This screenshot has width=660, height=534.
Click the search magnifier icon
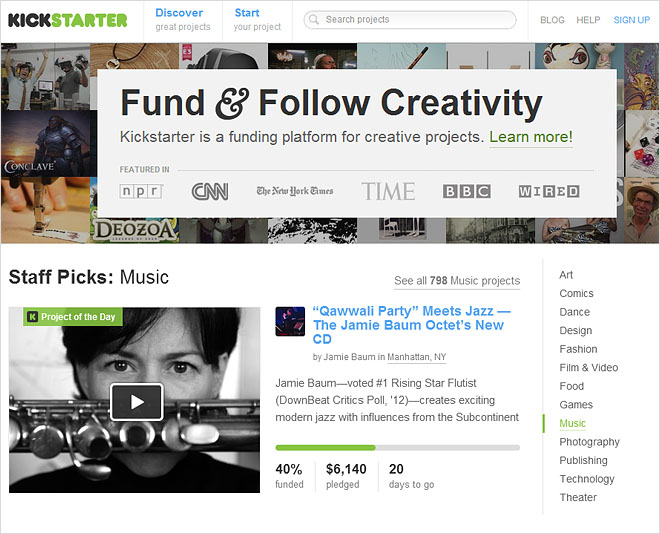point(314,20)
